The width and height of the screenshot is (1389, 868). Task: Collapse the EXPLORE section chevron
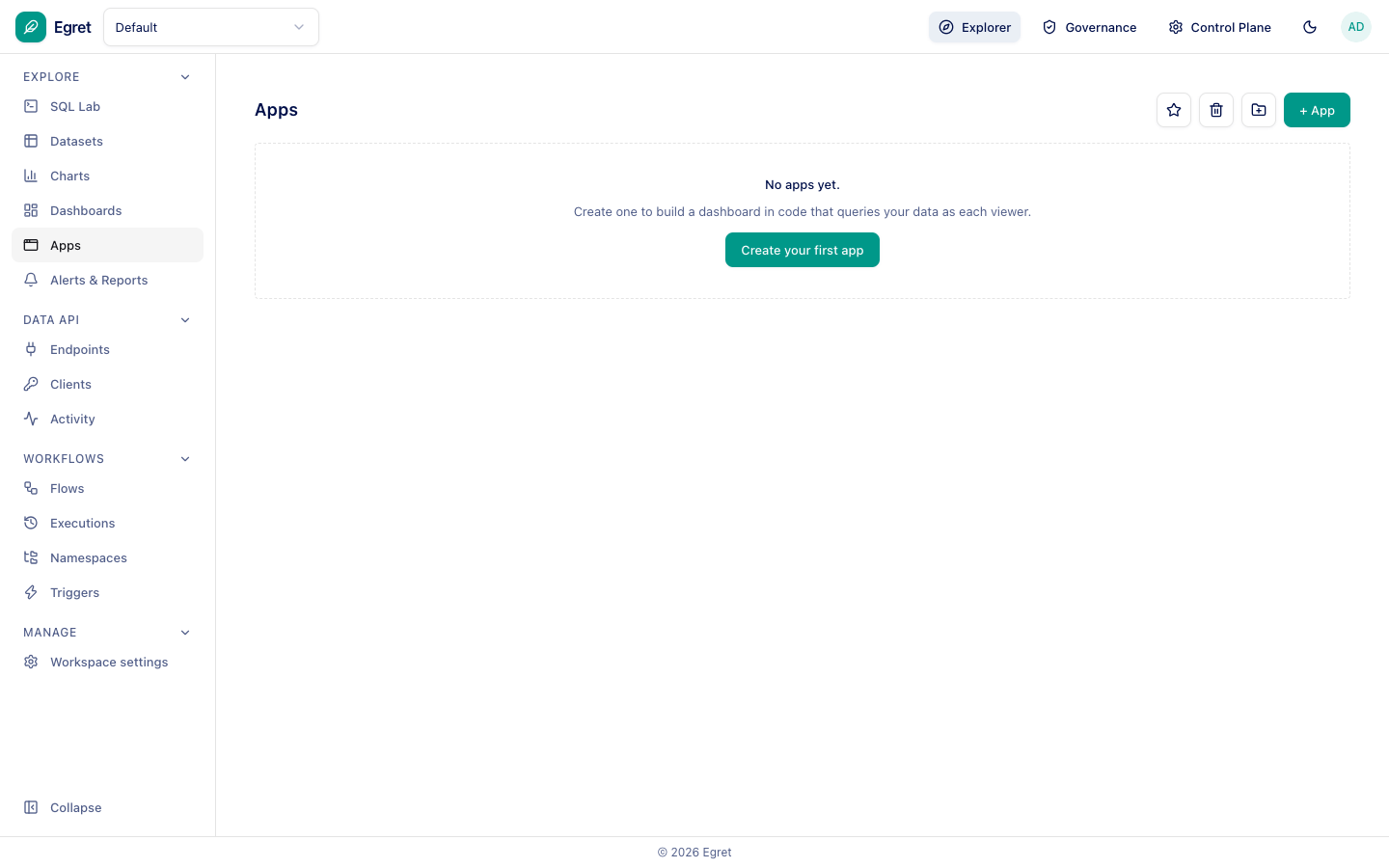185,77
